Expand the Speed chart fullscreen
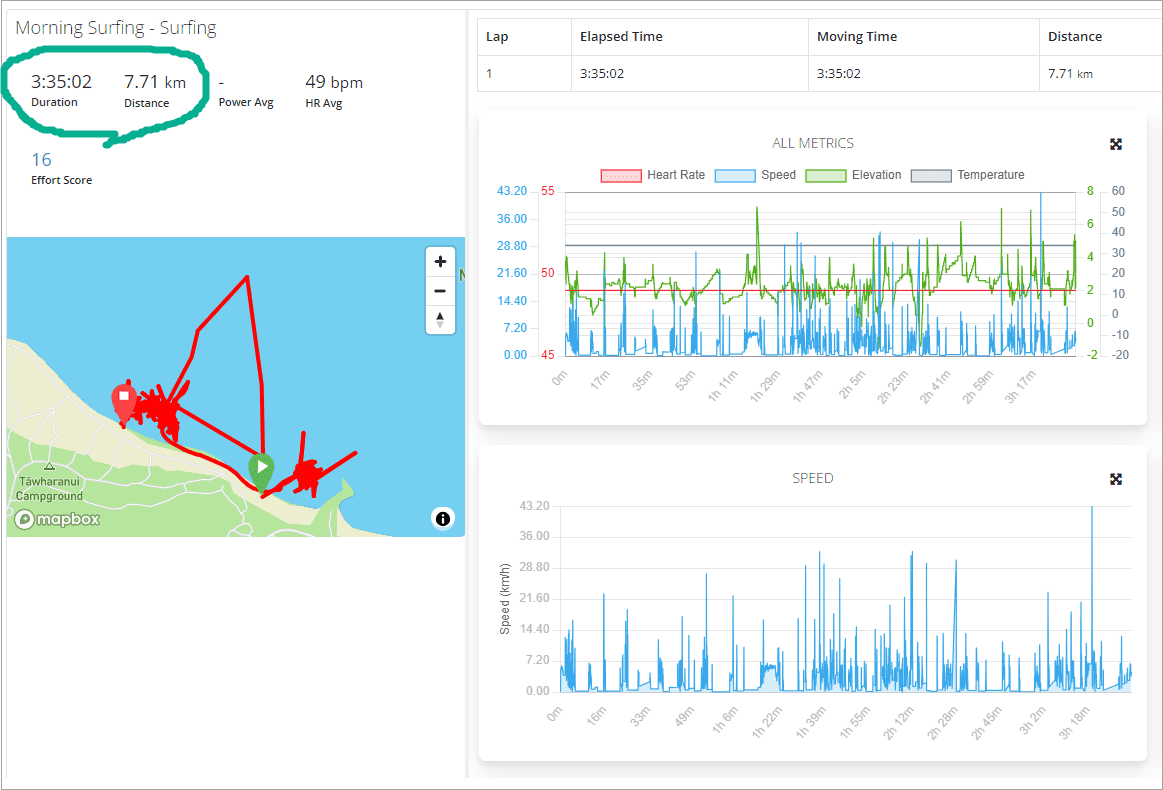The width and height of the screenshot is (1163, 790). coord(1116,479)
